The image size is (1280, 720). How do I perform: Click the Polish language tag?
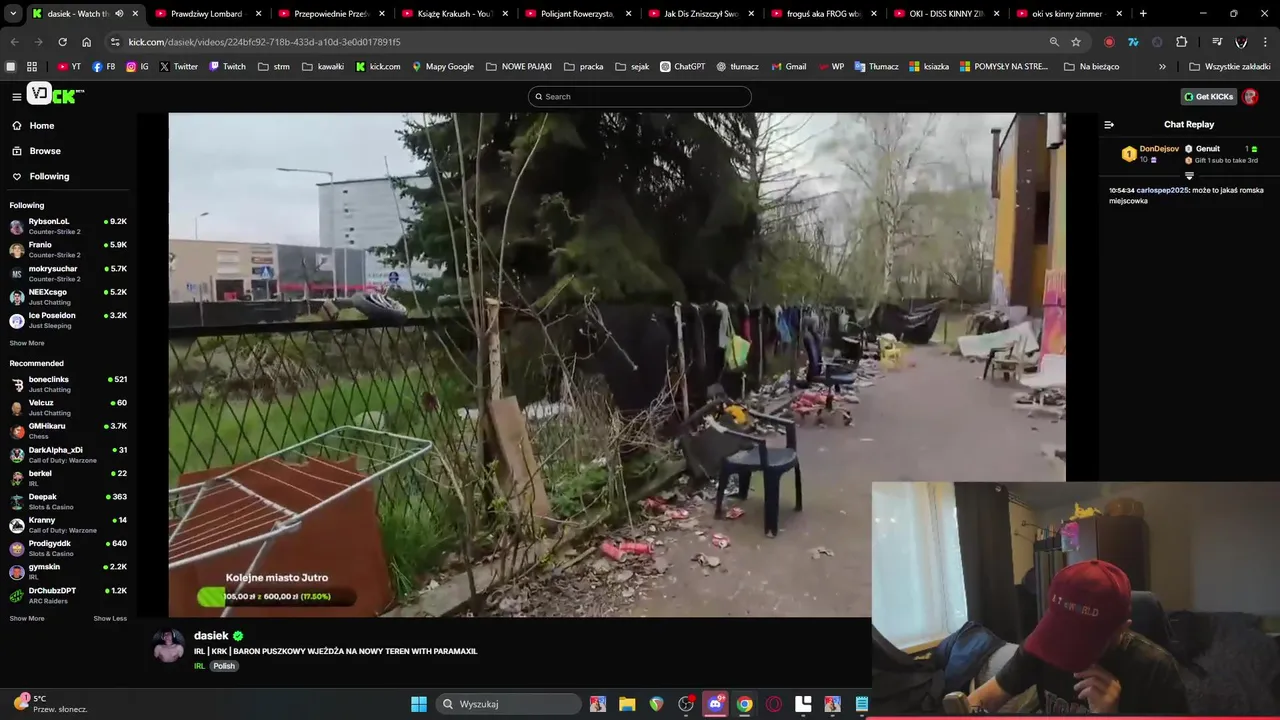point(224,666)
